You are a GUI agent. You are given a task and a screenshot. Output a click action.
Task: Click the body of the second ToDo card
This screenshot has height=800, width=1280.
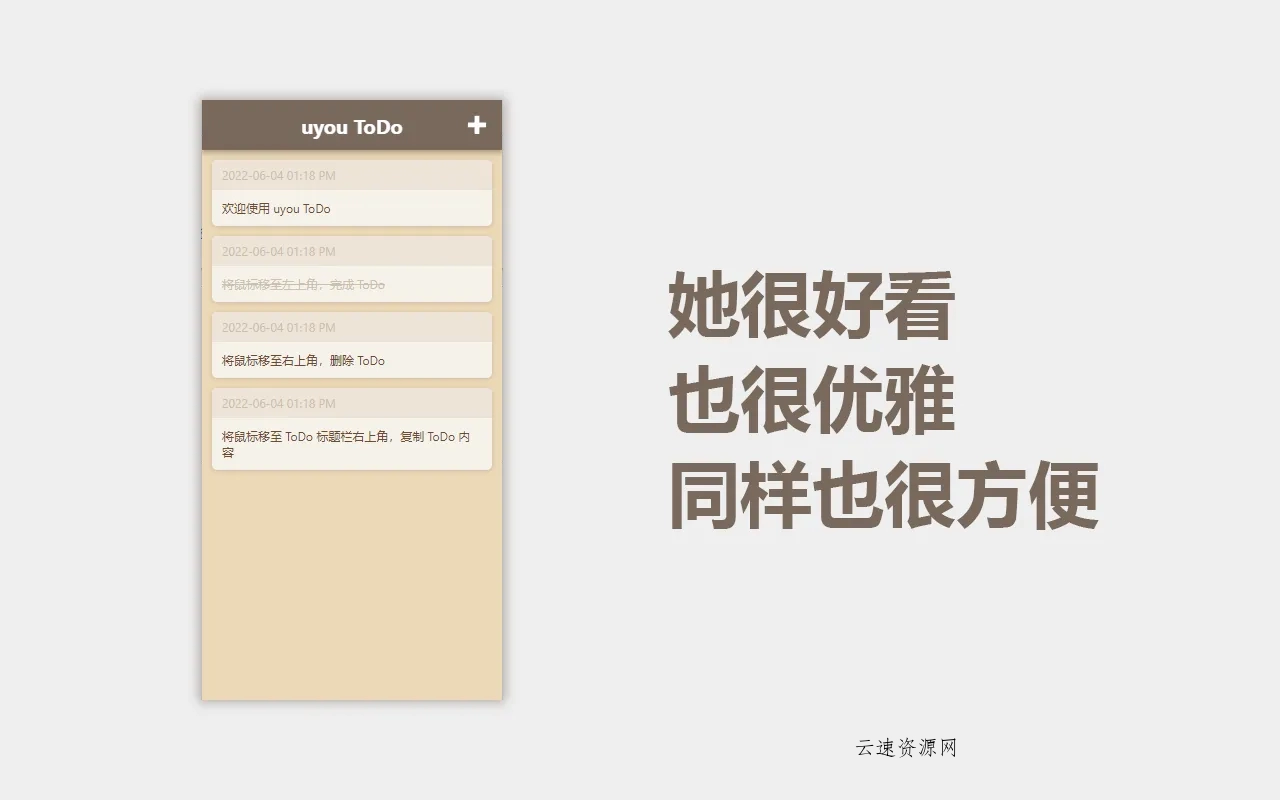(x=352, y=284)
